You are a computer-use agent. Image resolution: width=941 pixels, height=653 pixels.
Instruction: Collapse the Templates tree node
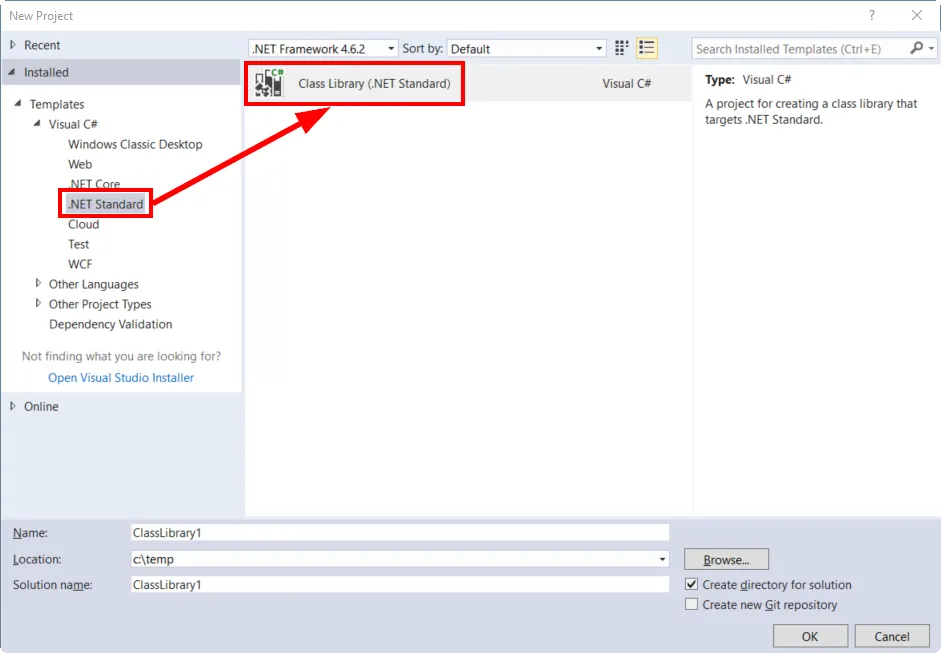click(x=18, y=103)
